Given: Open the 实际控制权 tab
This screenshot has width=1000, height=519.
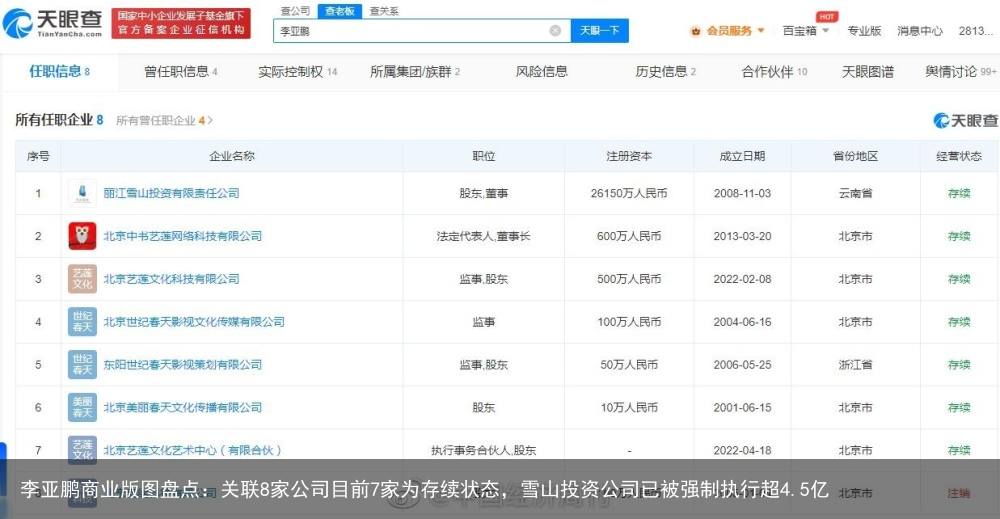Looking at the screenshot, I should pos(297,71).
